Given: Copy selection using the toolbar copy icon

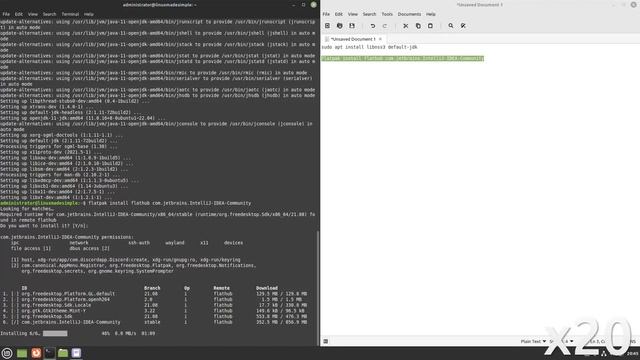Looking at the screenshot, I should click(418, 26).
